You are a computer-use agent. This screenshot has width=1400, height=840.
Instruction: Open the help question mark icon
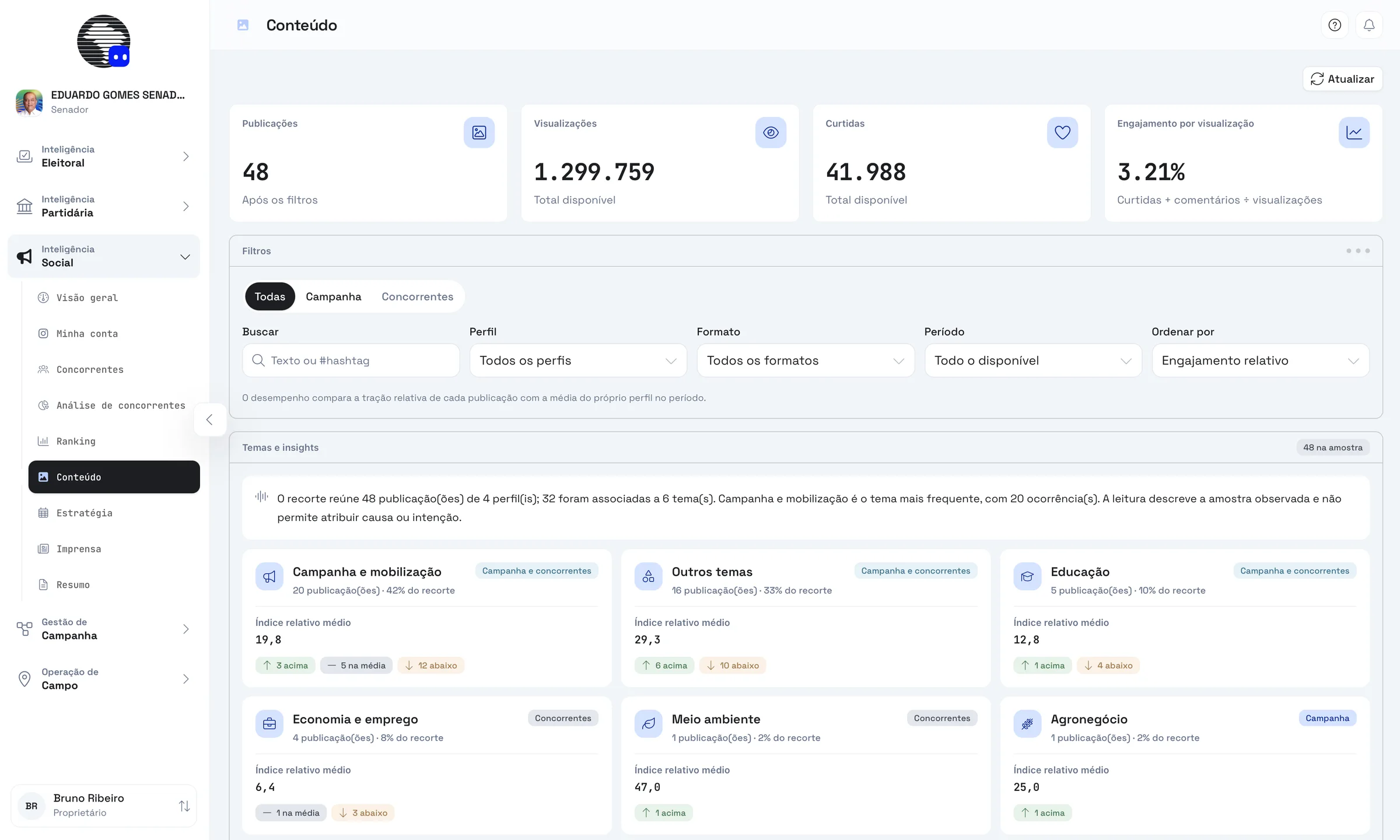pyautogui.click(x=1335, y=25)
